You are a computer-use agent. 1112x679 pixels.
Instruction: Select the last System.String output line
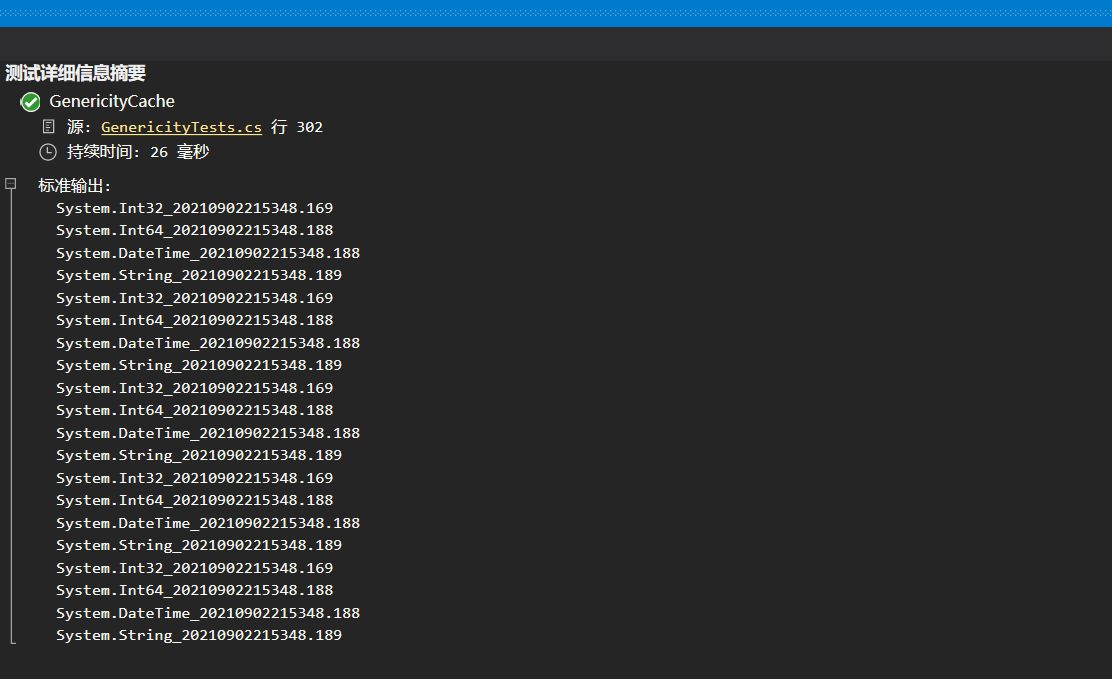[x=198, y=635]
